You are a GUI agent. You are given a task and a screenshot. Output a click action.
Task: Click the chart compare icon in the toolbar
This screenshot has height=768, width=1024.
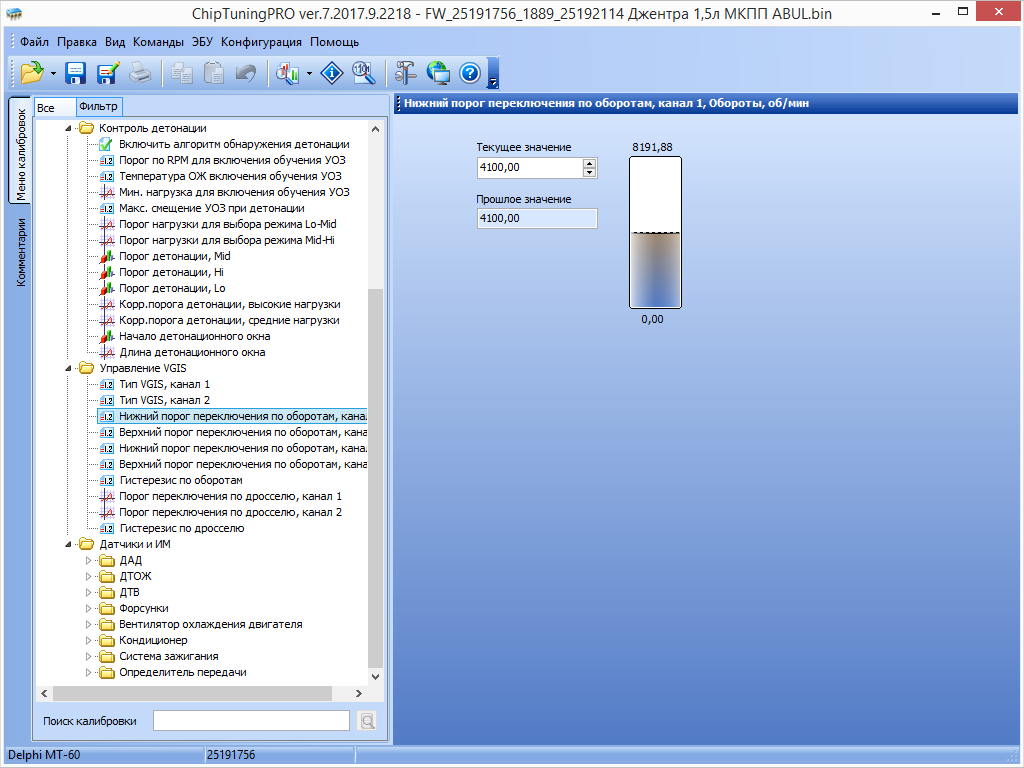(287, 72)
